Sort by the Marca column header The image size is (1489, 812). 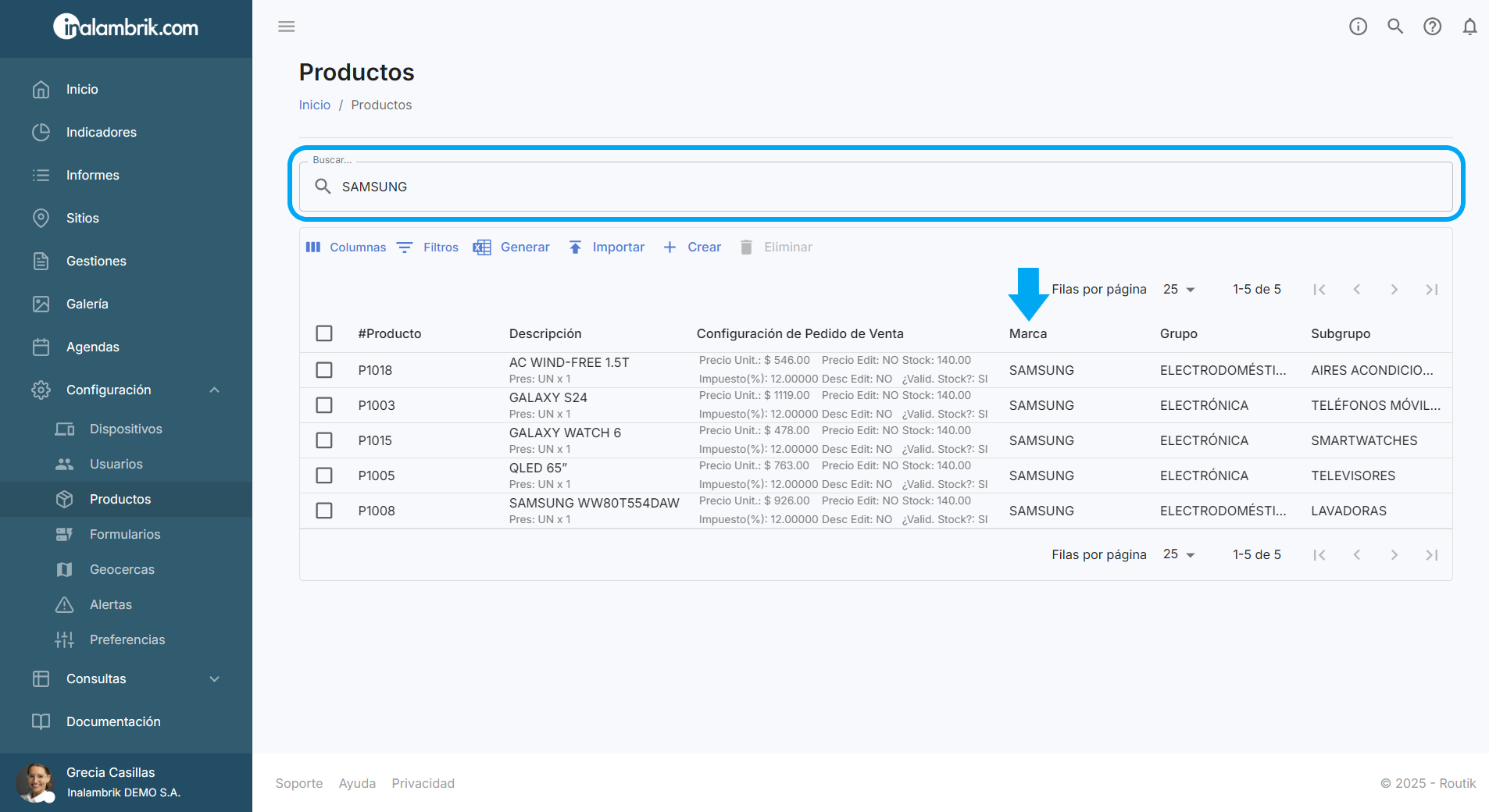point(1028,333)
